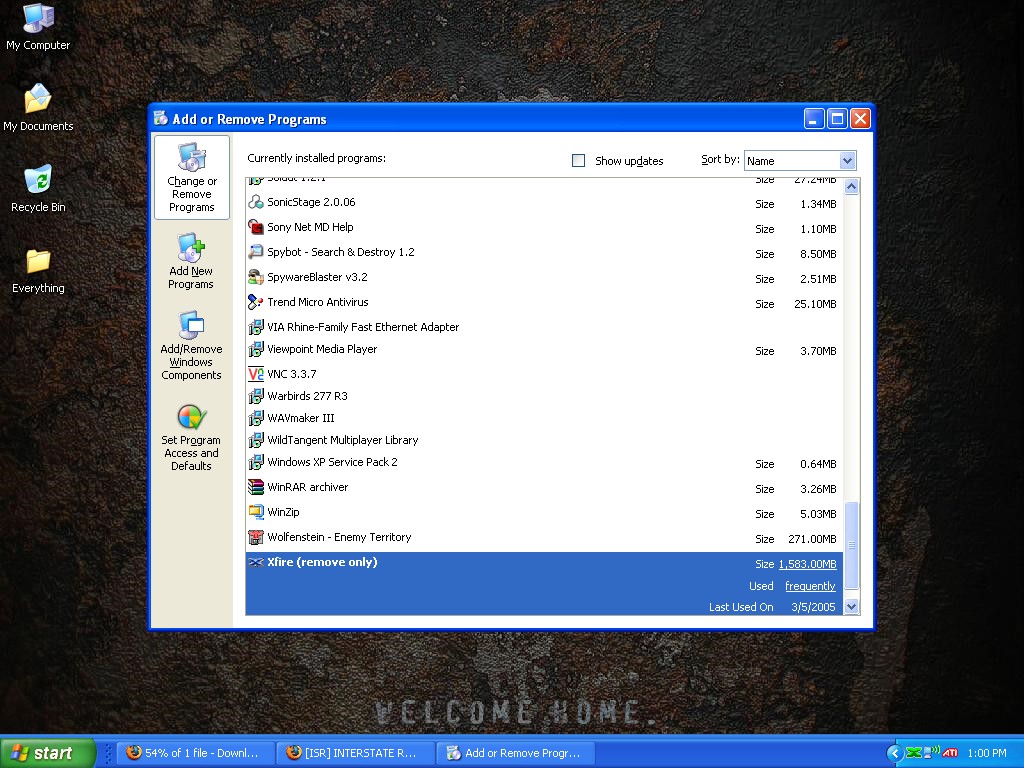The width and height of the screenshot is (1024, 768).
Task: Enable the Show updates checkbox
Action: (578, 161)
